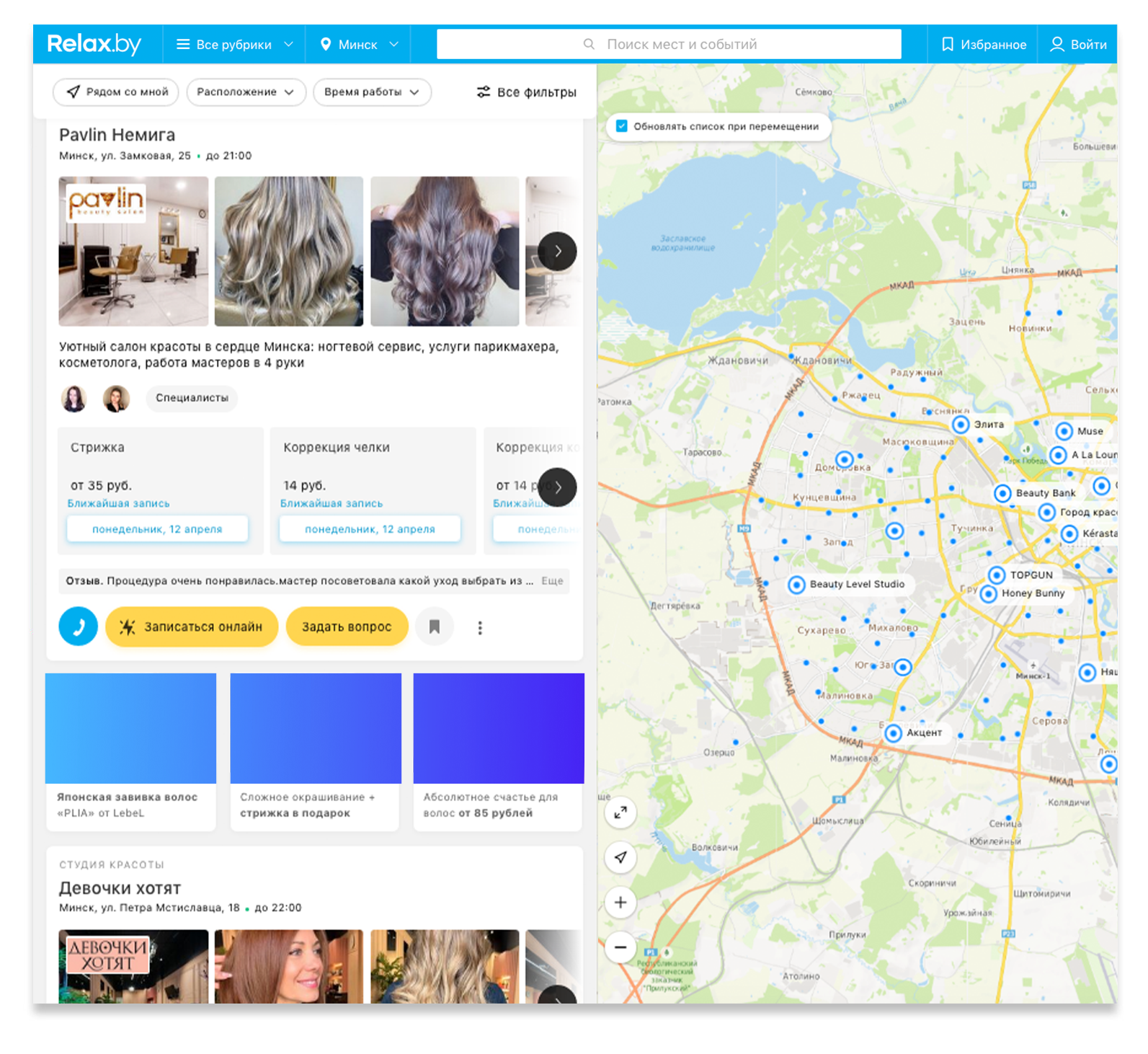The width and height of the screenshot is (1148, 1054).
Task: Open Сложное окрашивание promo card
Action: [x=315, y=752]
